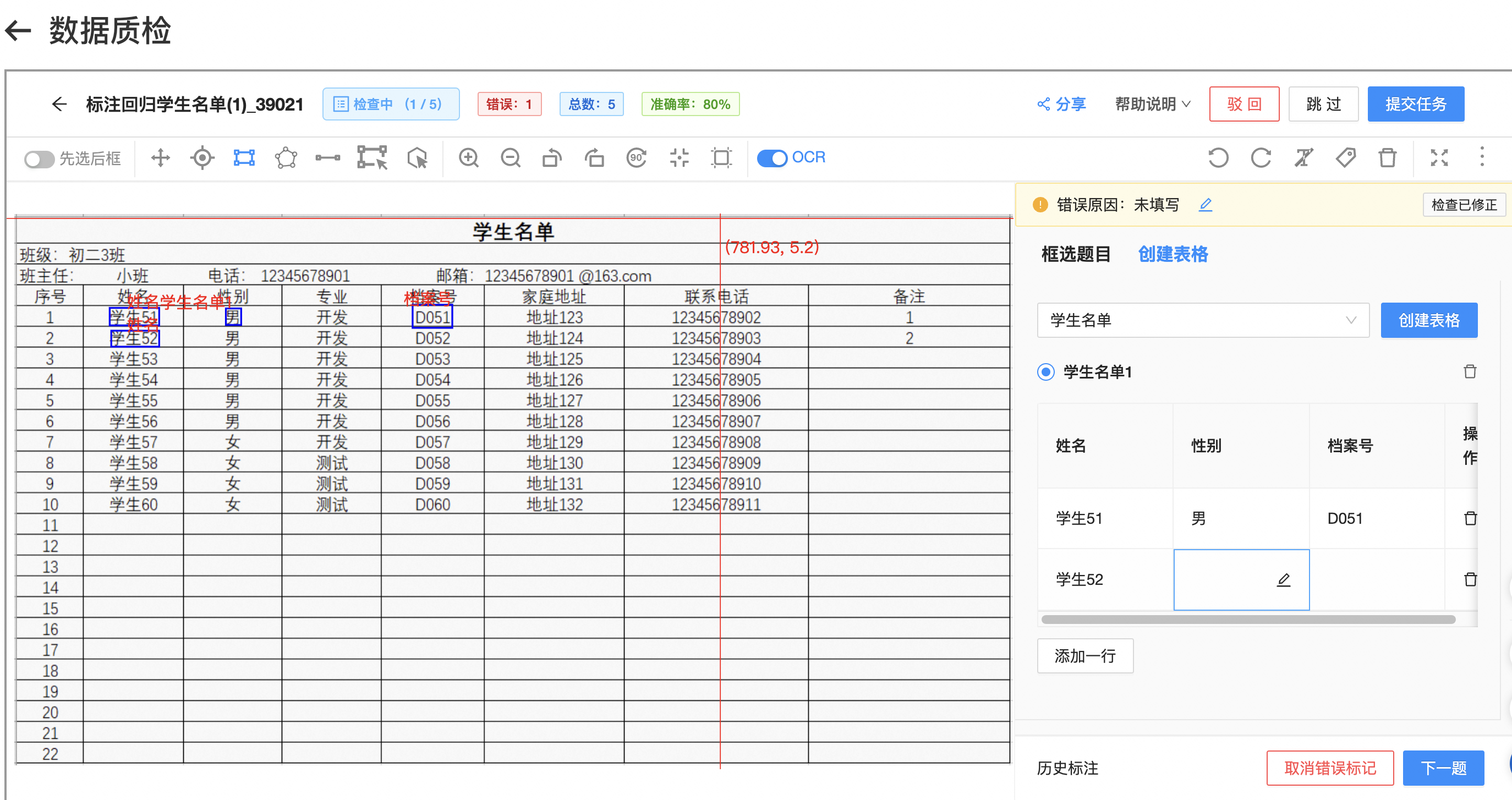
Task: Add a row with 添加一行
Action: tap(1085, 656)
